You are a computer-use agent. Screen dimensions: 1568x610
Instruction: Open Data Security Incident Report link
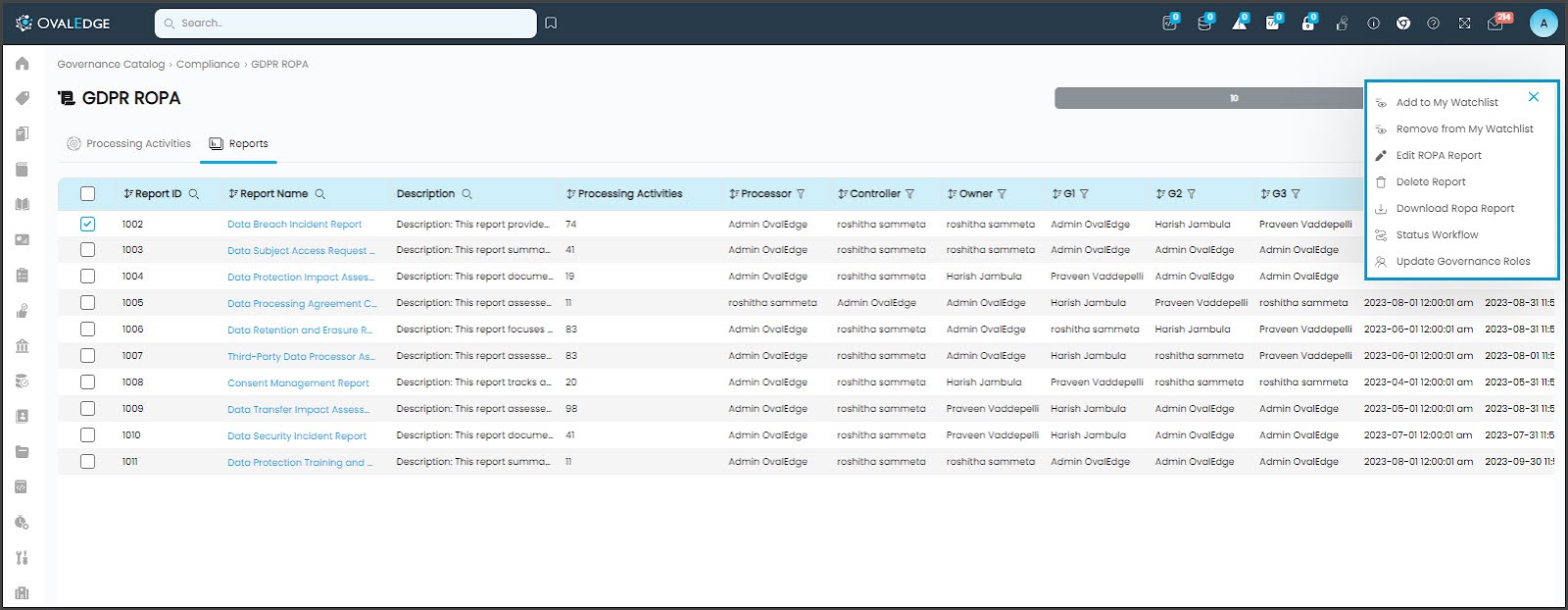[x=297, y=436]
